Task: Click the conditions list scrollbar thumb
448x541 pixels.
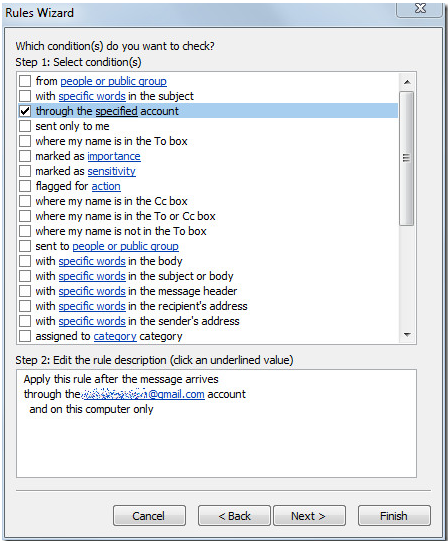Action: tap(407, 158)
